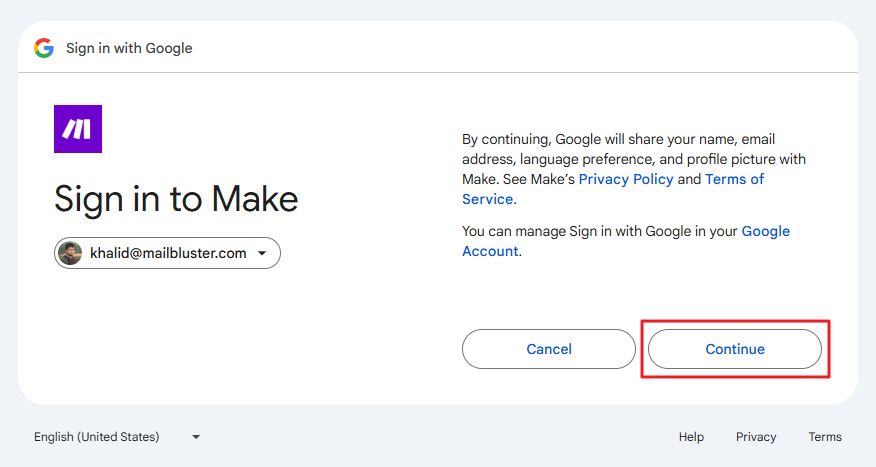Open the Terms footer link
This screenshot has width=876, height=467.
pos(825,437)
